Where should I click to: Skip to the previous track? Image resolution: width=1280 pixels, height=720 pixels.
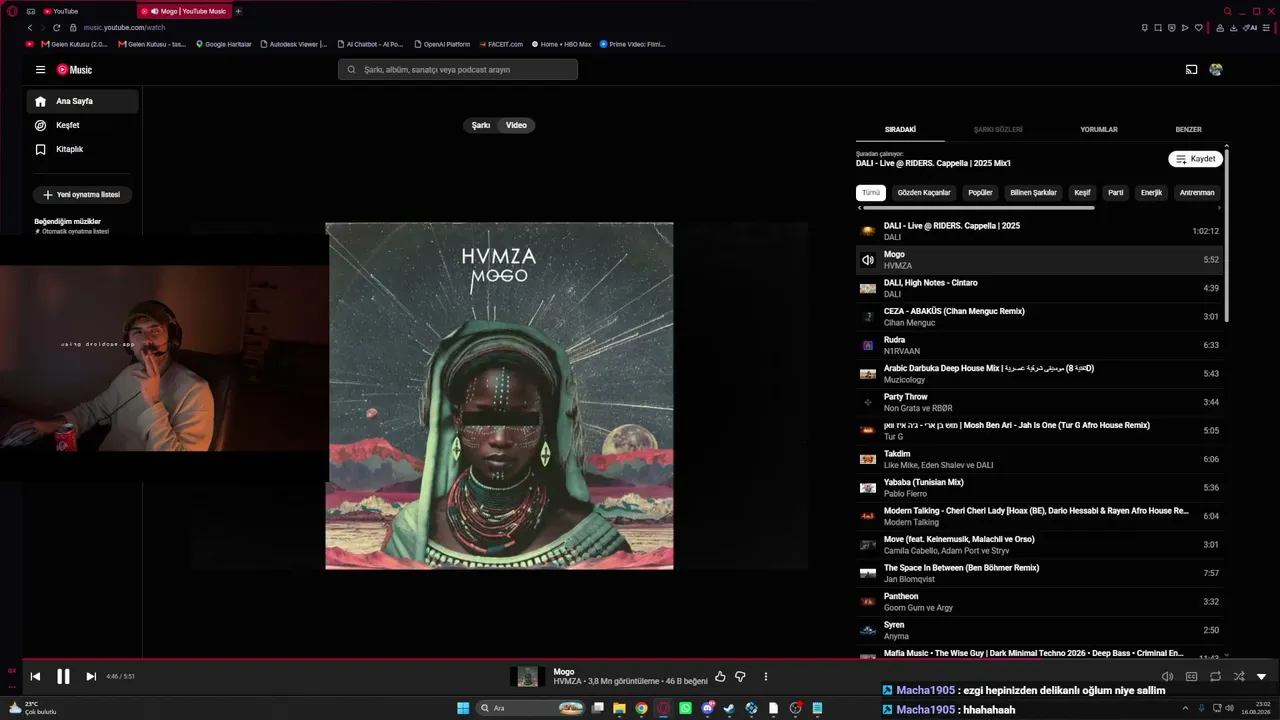point(35,677)
